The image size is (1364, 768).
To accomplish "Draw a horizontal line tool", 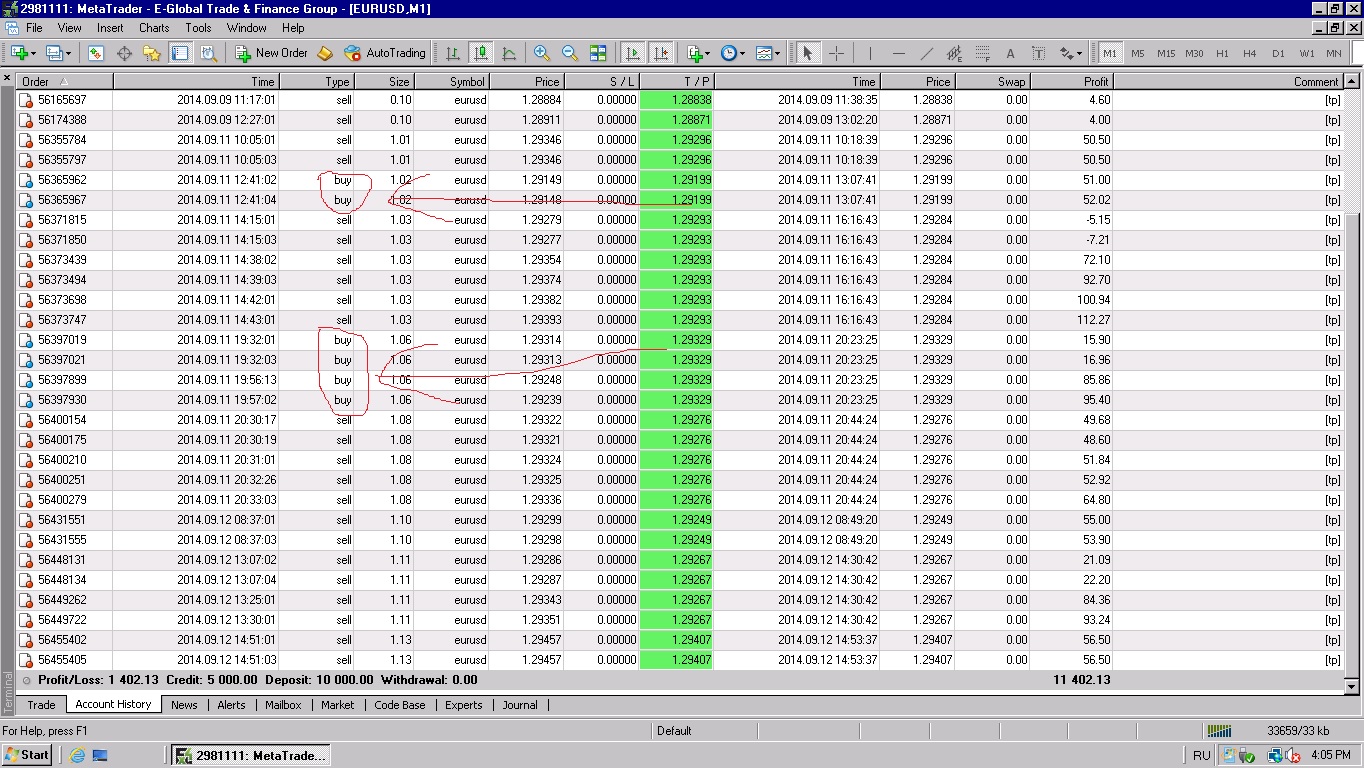I will [898, 53].
